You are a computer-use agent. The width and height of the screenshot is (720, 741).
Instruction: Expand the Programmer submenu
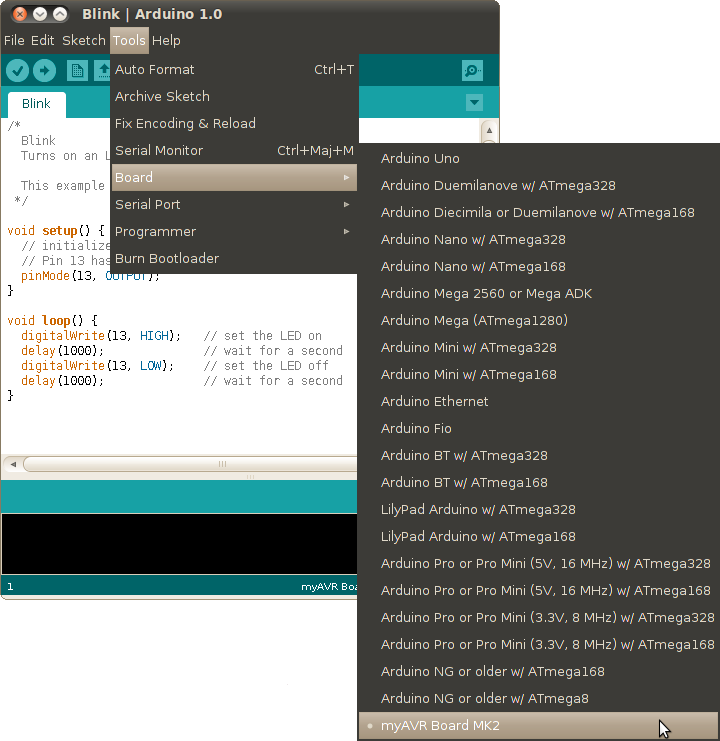coord(234,232)
